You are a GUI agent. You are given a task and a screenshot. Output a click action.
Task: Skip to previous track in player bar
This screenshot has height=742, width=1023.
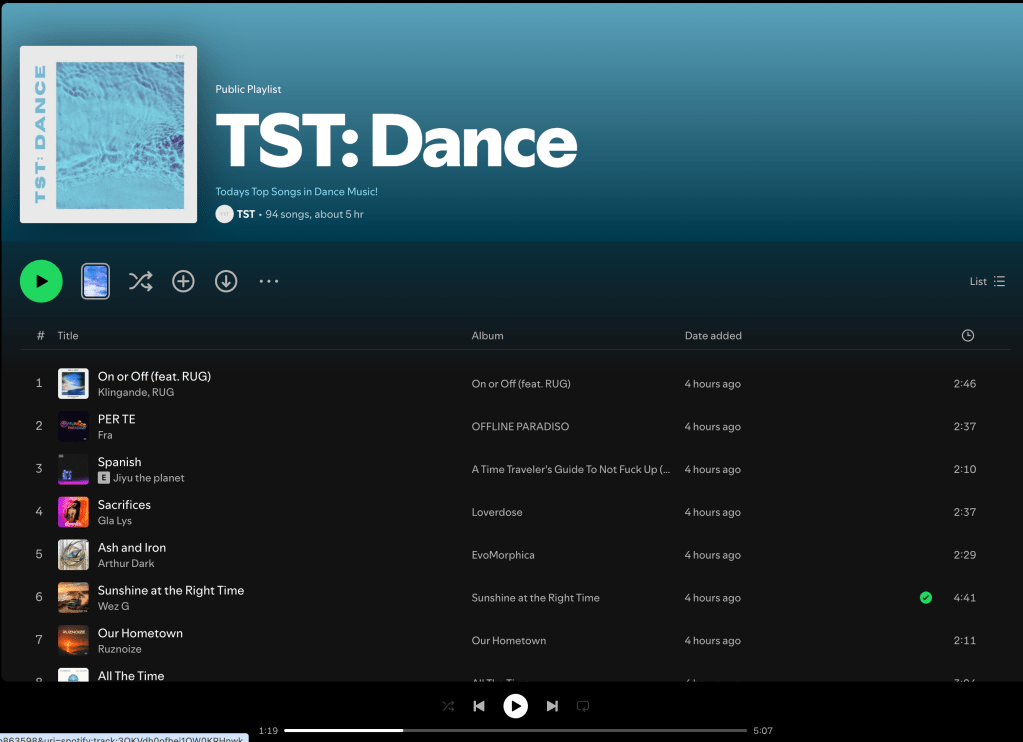pos(479,706)
